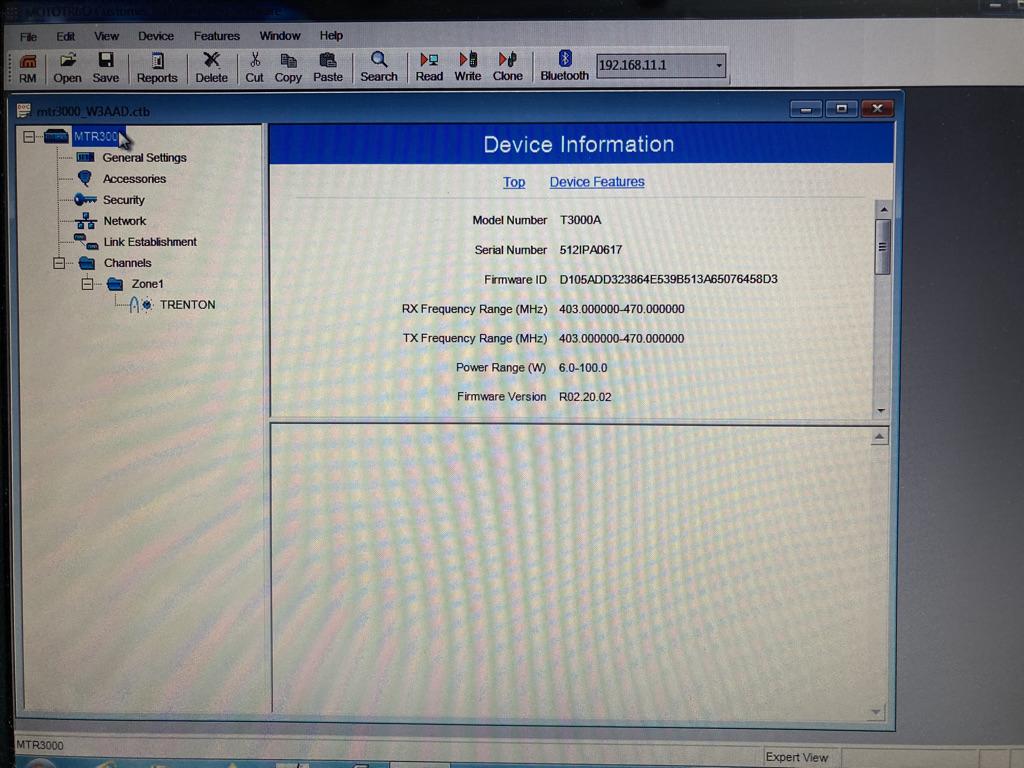Viewport: 1024px width, 768px height.
Task: Click the Link Establishment tree icon
Action: [86, 242]
